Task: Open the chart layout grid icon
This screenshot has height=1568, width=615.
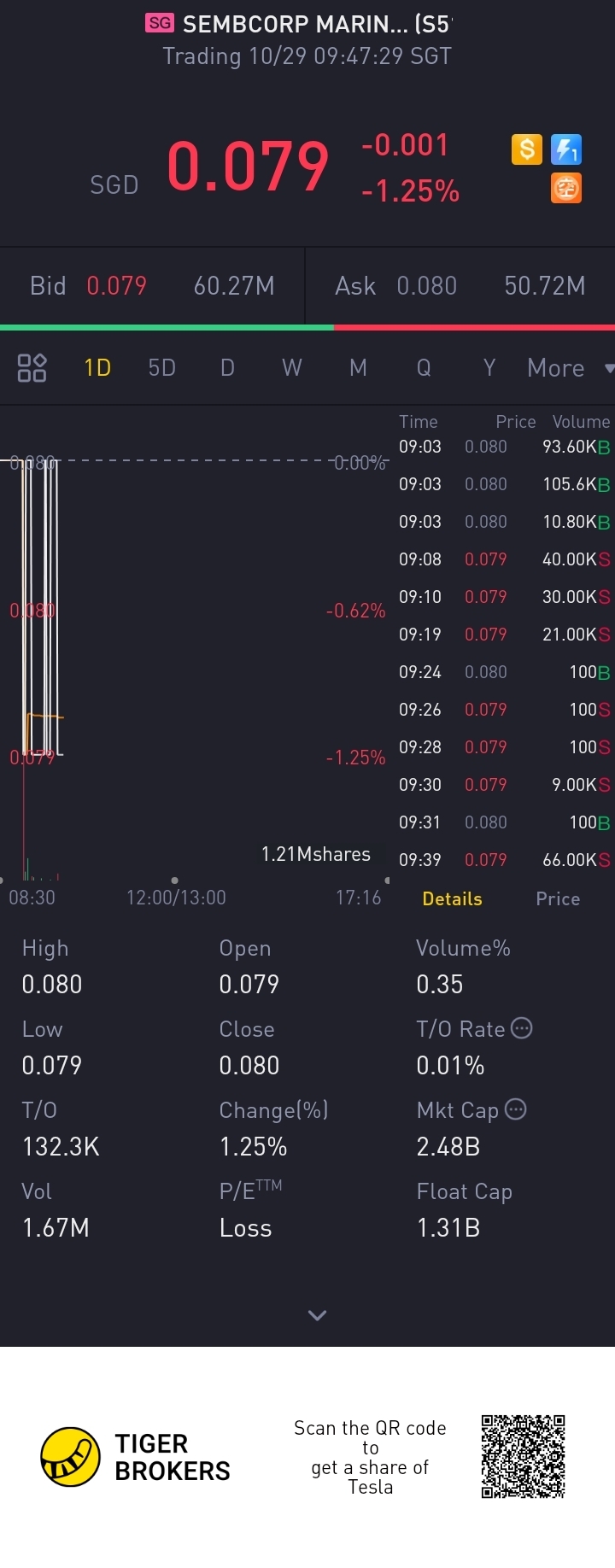Action: pyautogui.click(x=32, y=368)
